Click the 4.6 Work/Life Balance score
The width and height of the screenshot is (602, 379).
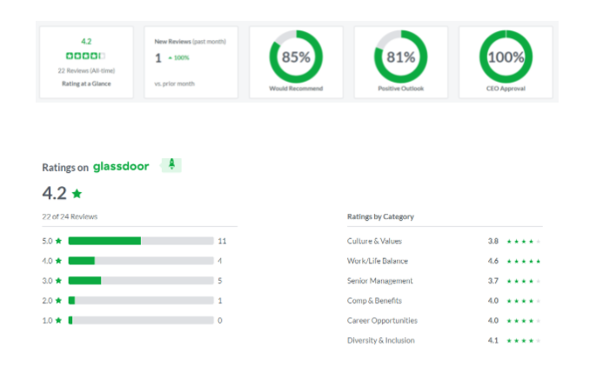click(493, 261)
